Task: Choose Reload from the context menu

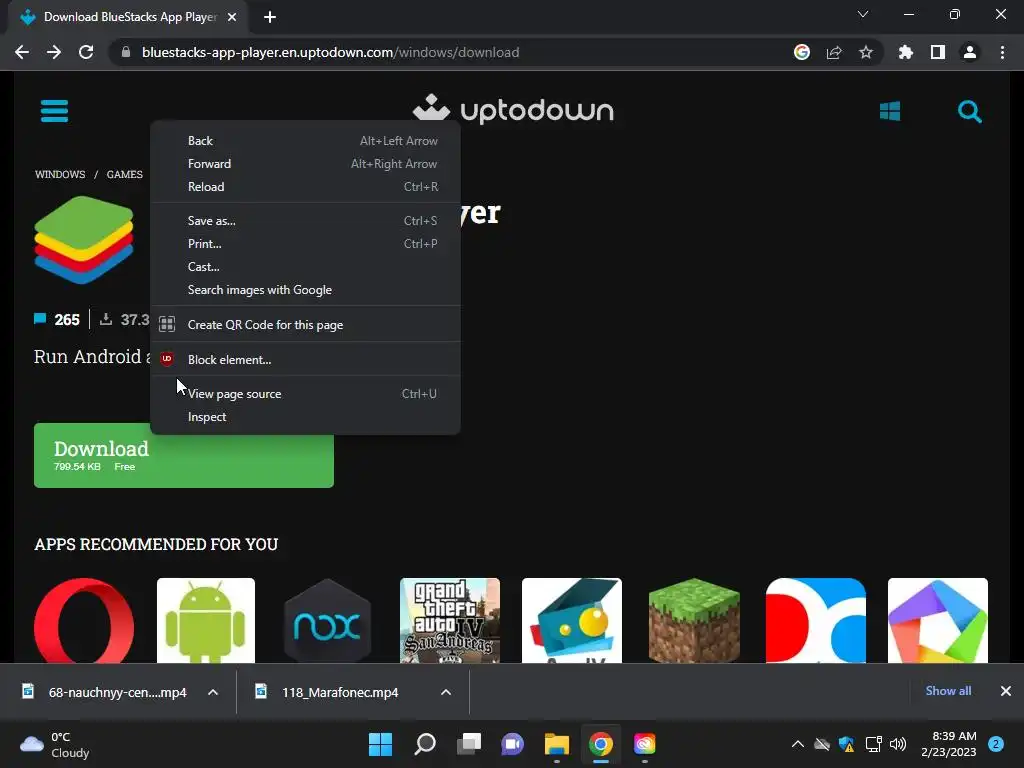Action: tap(305, 187)
